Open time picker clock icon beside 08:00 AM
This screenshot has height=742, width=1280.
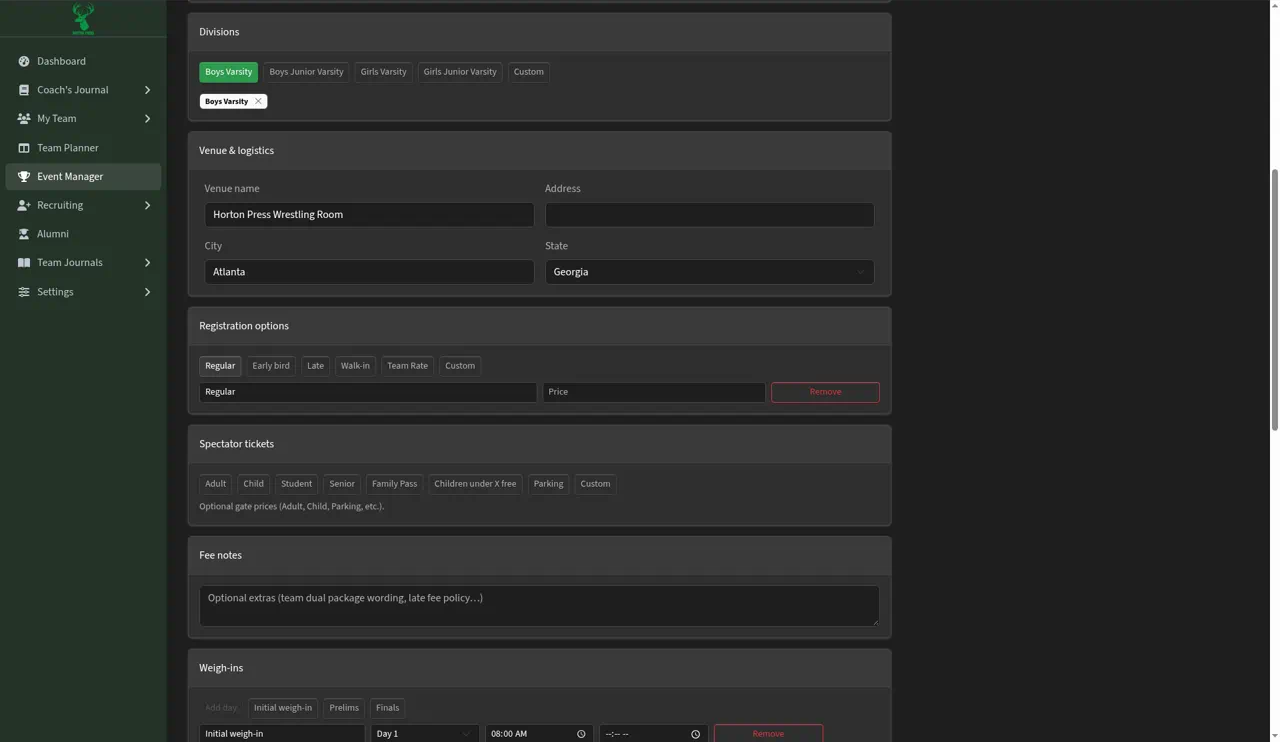(581, 734)
